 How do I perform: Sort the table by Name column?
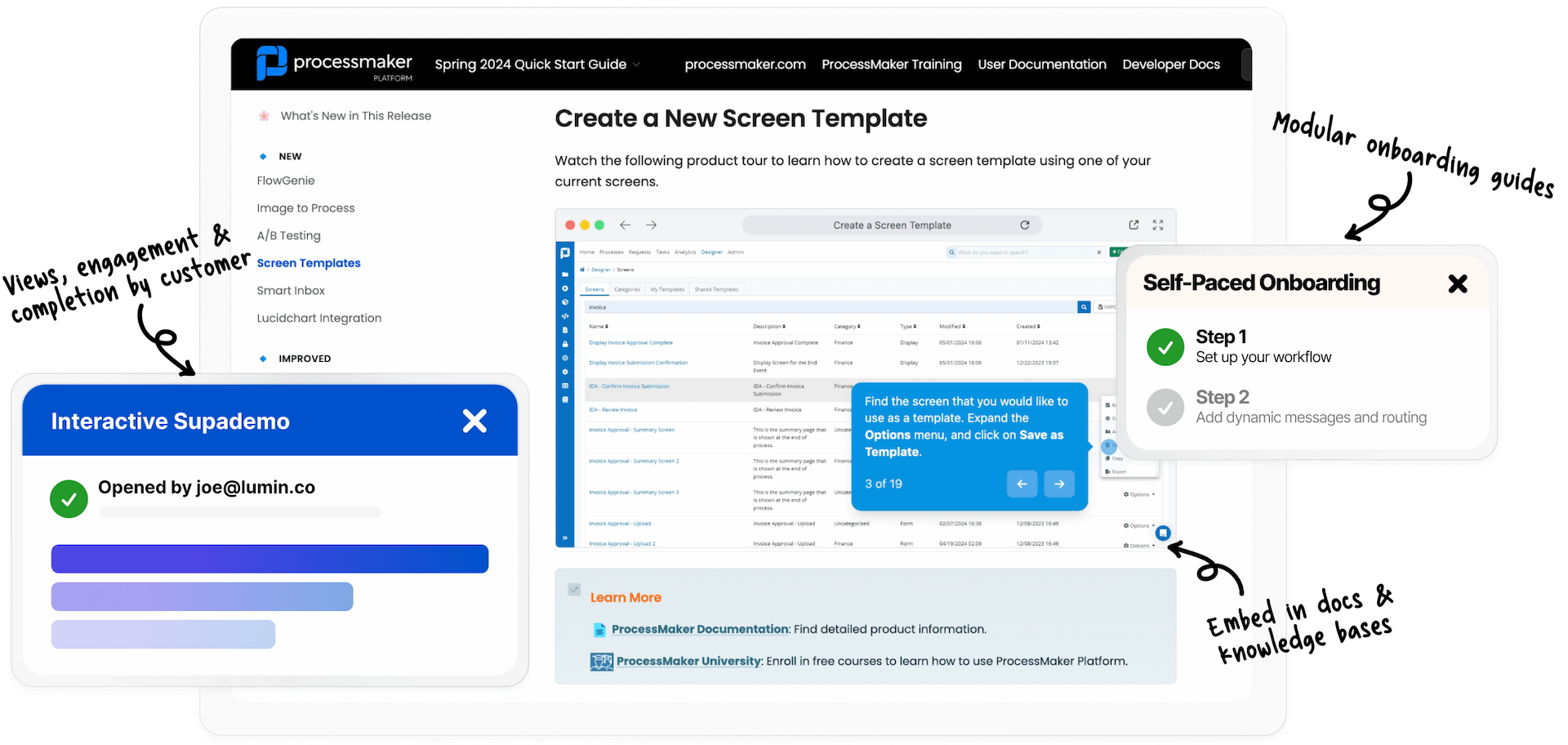click(x=599, y=327)
